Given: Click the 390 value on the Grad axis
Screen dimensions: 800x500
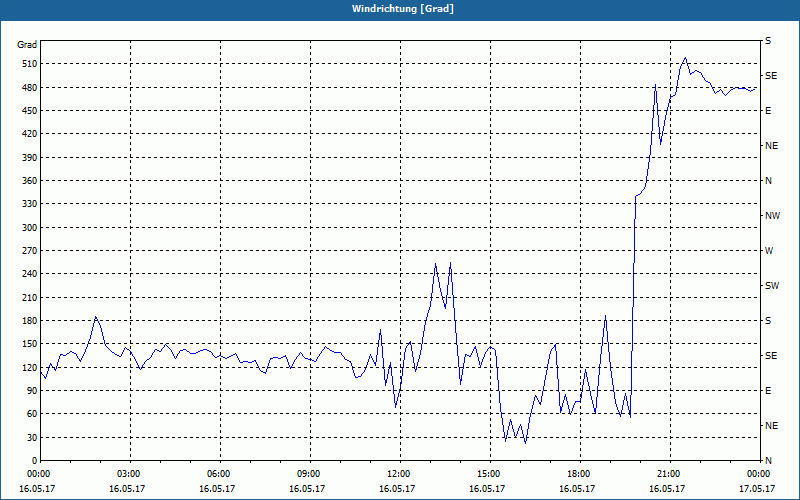Looking at the screenshot, I should click(x=30, y=157).
